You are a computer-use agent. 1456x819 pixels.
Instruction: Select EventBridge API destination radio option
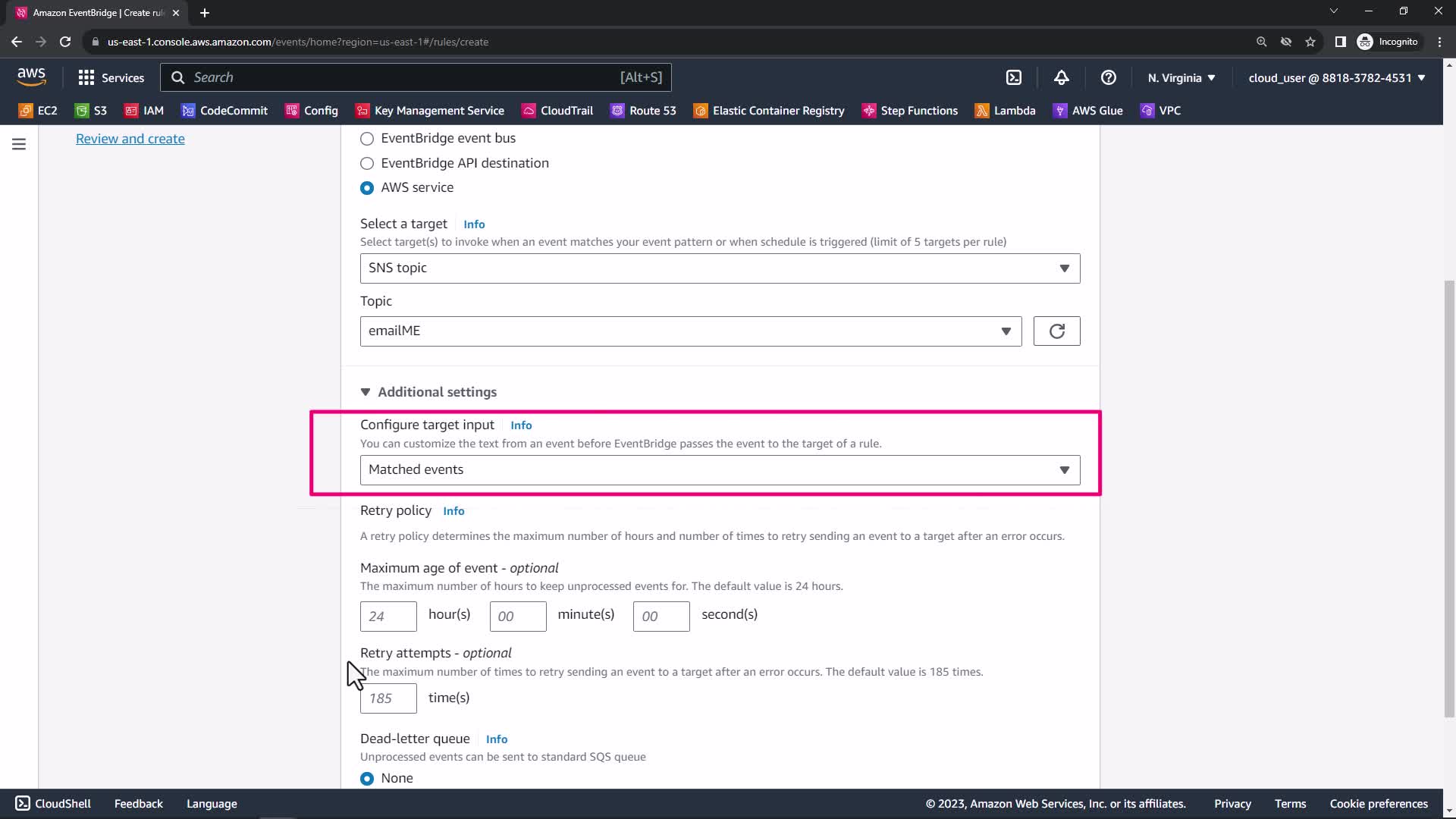367,163
